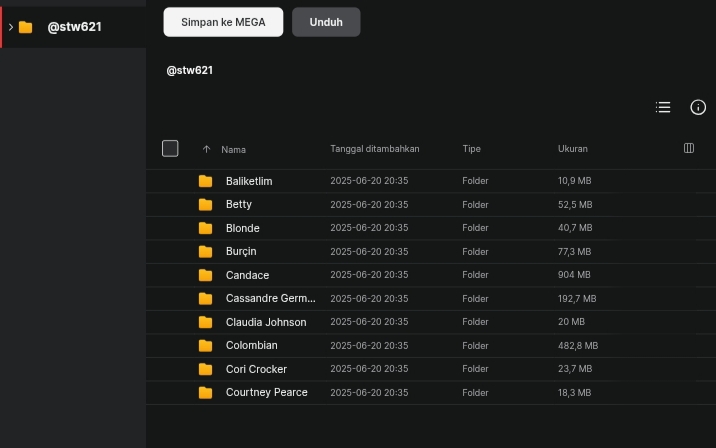
Task: Click the date in the Candace row
Action: tap(369, 275)
